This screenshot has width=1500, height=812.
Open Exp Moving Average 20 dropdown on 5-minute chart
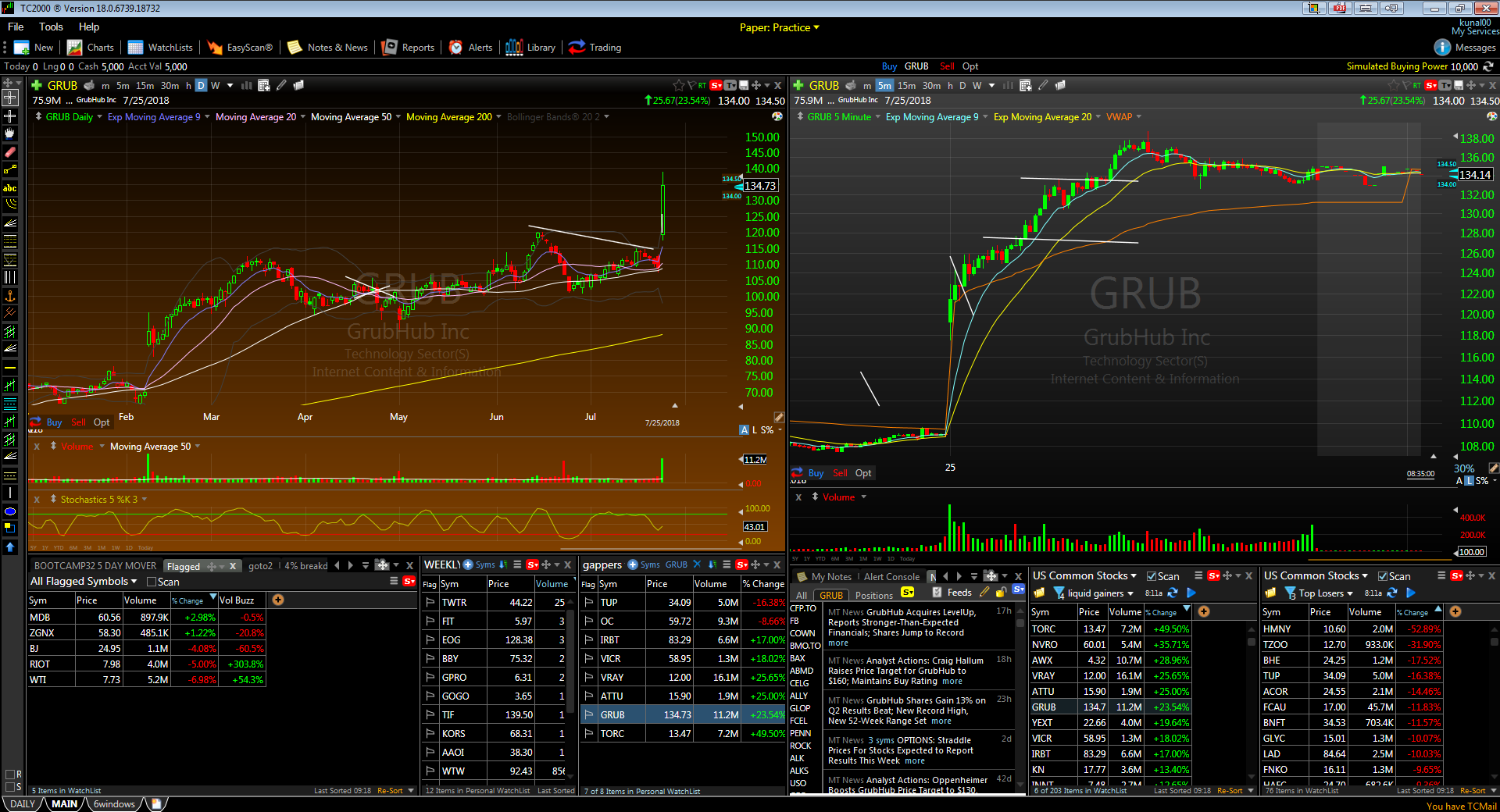[x=1098, y=117]
